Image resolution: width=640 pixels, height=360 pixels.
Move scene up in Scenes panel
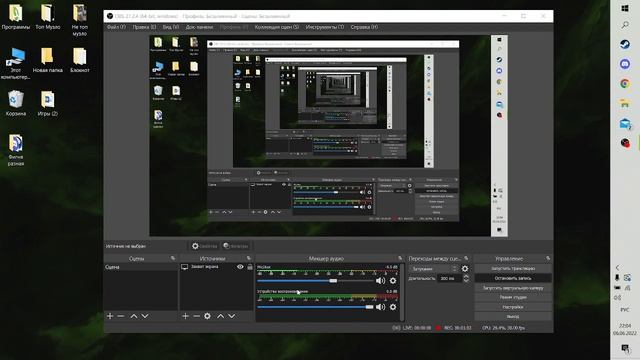(133, 316)
